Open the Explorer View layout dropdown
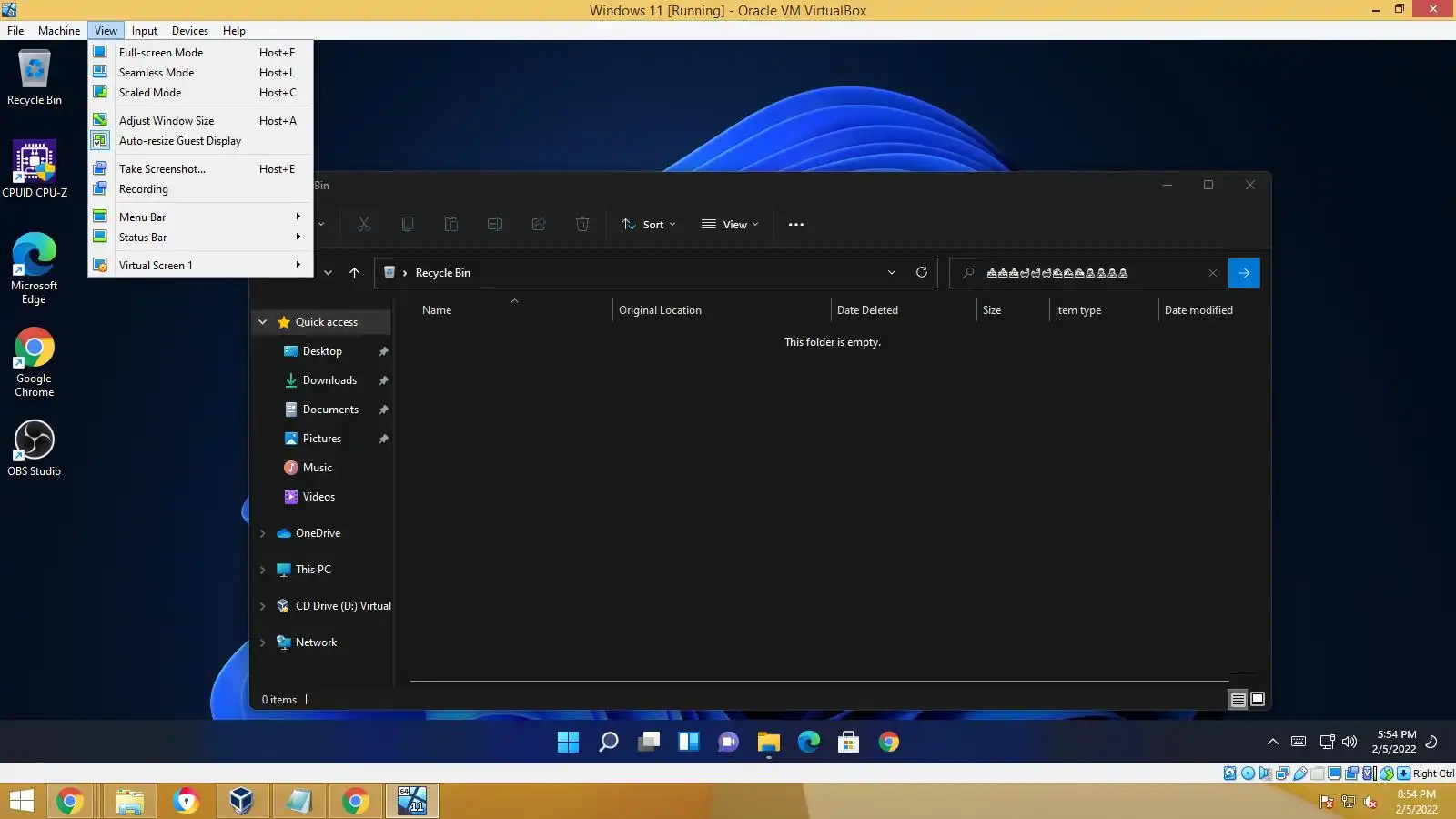This screenshot has width=1456, height=819. 730,225
